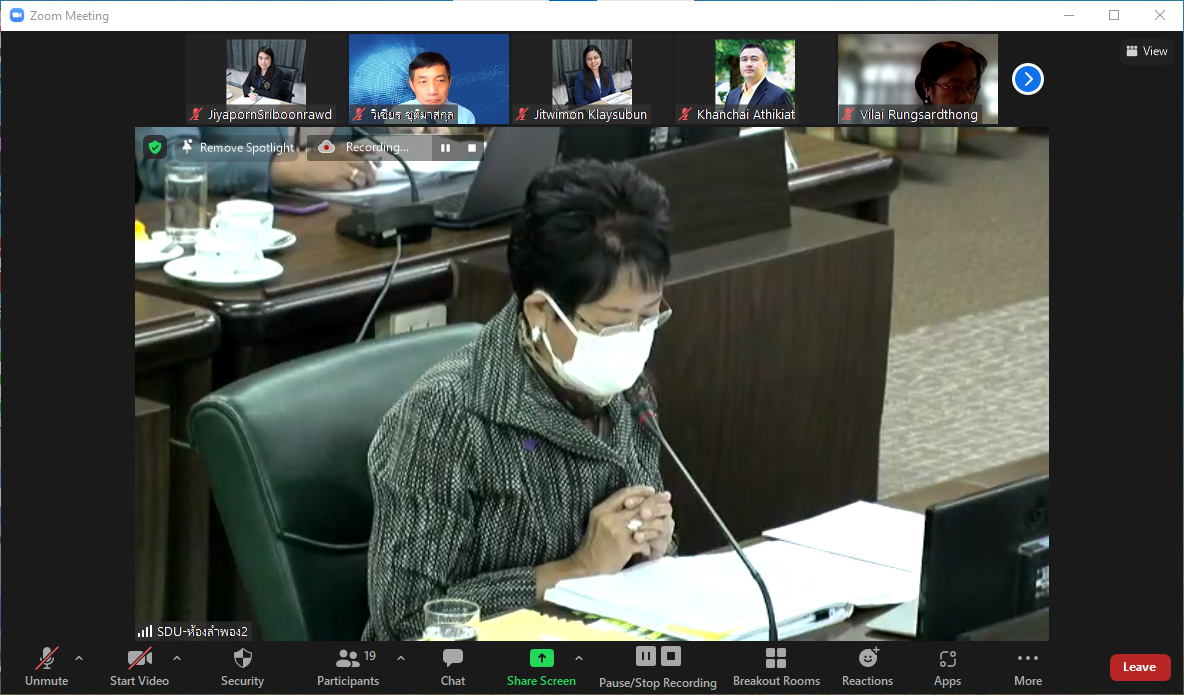Click the participant count 19

[370, 656]
